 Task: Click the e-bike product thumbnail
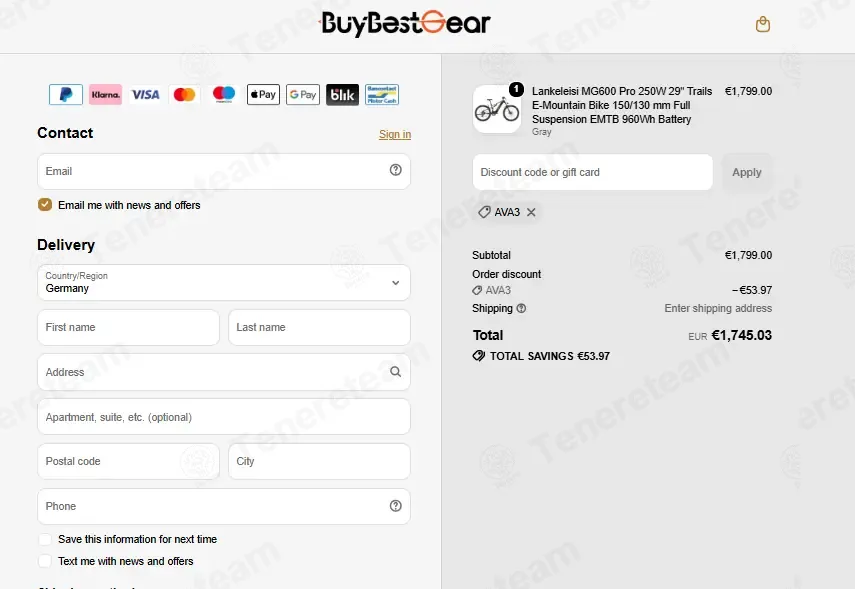coord(497,109)
